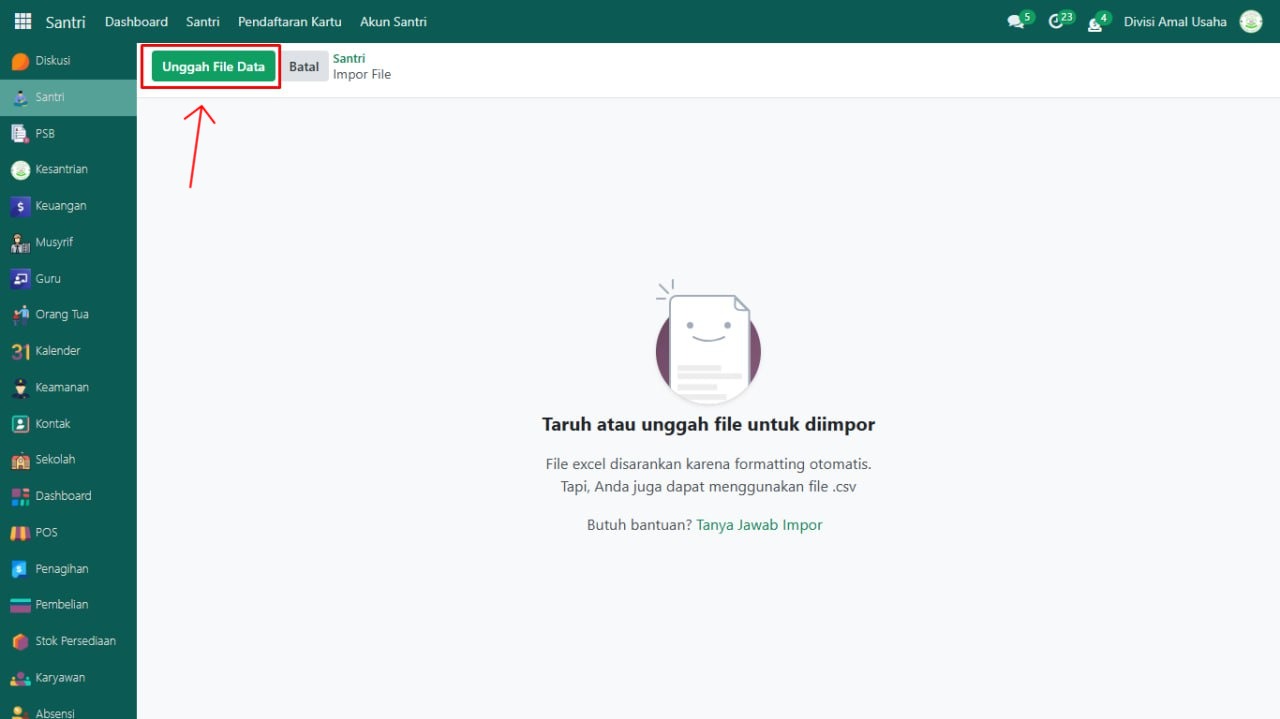Open the POS sidebar app
This screenshot has height=719, width=1280.
[x=20, y=532]
